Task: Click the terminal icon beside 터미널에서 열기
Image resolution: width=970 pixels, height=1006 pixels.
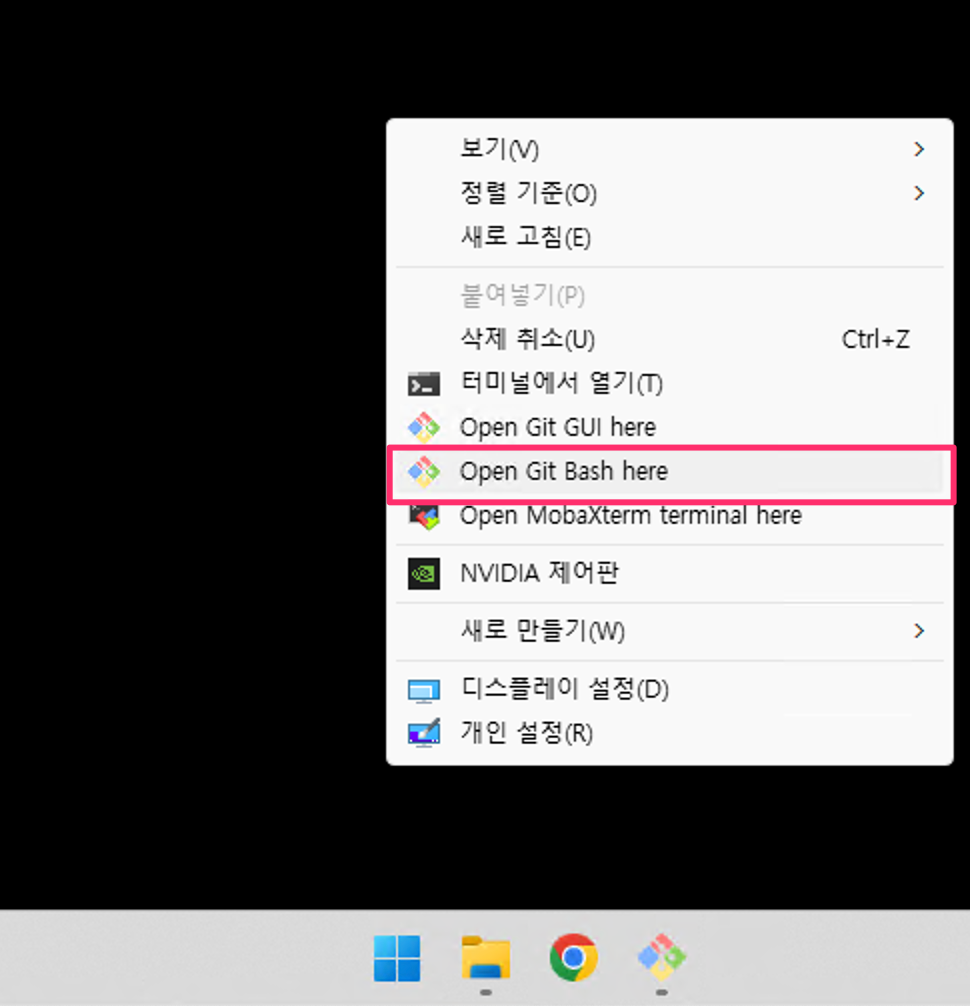Action: coord(423,384)
